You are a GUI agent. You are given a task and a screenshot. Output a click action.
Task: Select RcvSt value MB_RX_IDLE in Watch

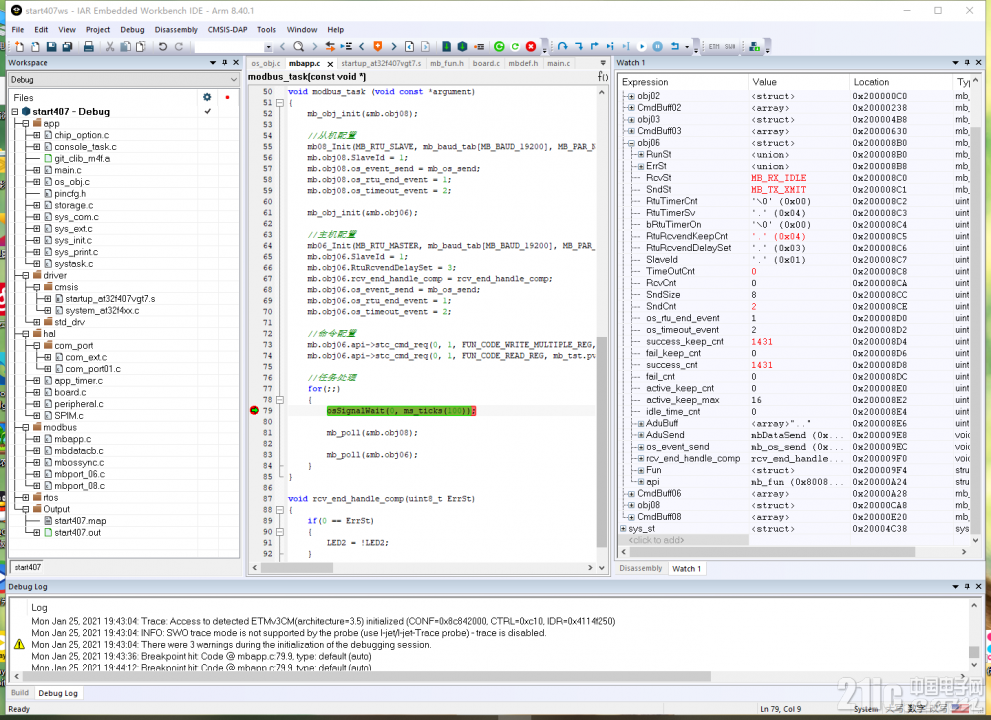(778, 178)
